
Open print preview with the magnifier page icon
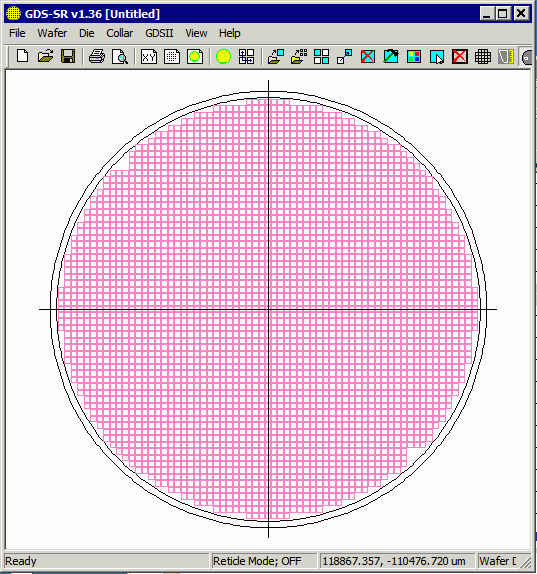[x=120, y=56]
